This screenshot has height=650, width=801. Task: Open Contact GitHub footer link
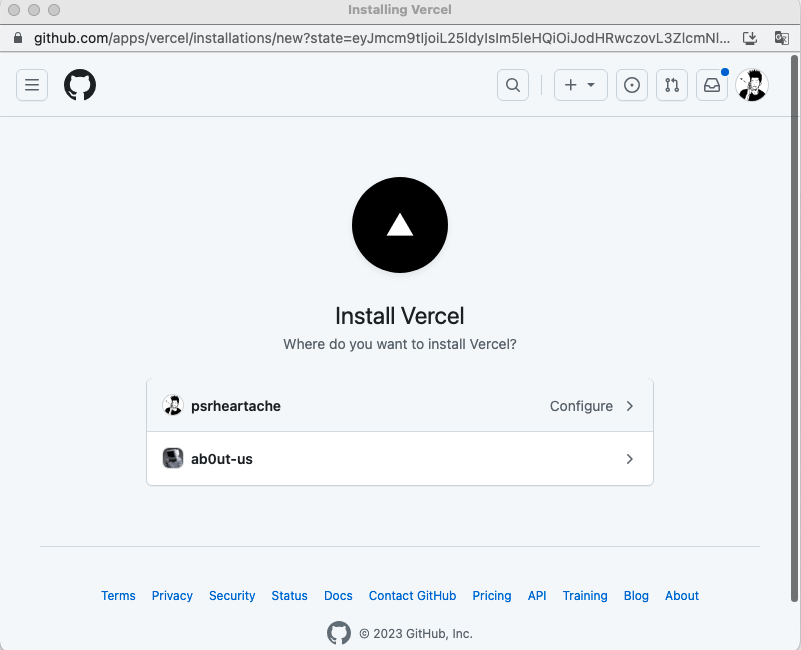pos(412,596)
